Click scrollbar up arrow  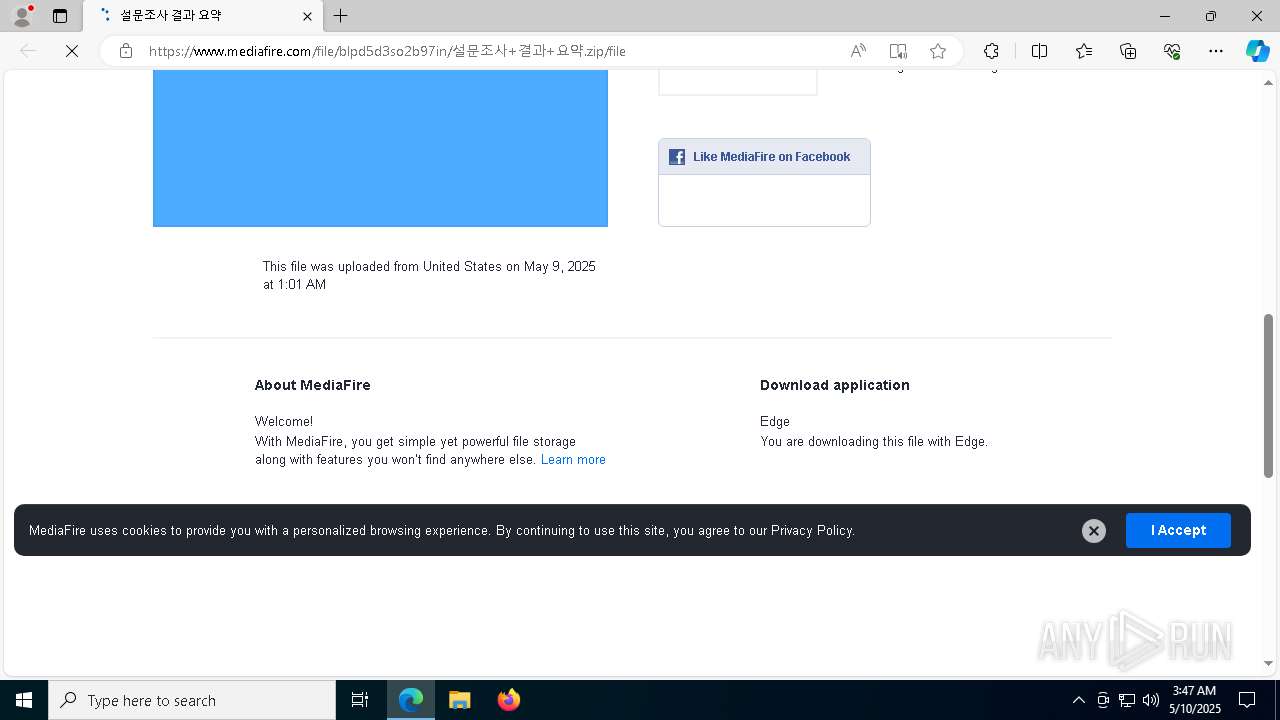point(1269,82)
